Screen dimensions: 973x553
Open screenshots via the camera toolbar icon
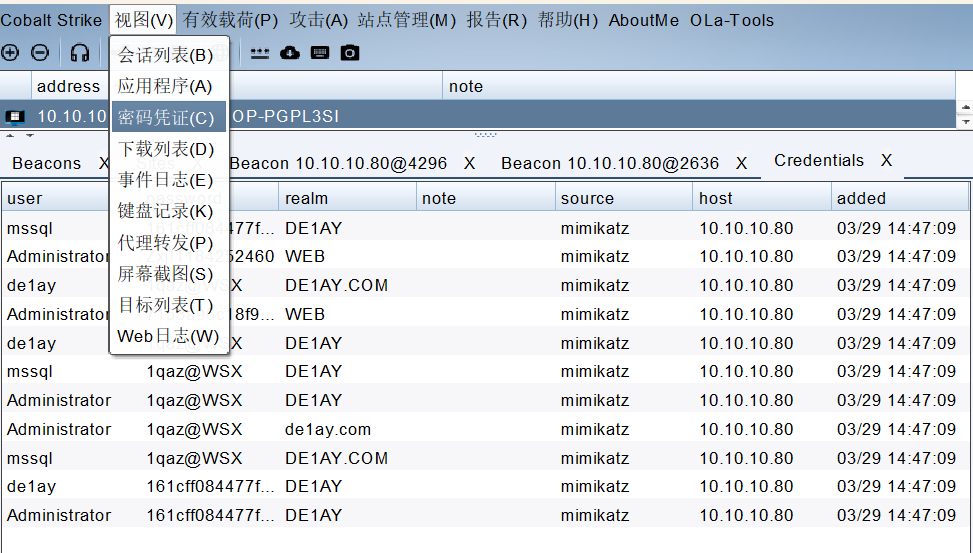pyautogui.click(x=349, y=53)
